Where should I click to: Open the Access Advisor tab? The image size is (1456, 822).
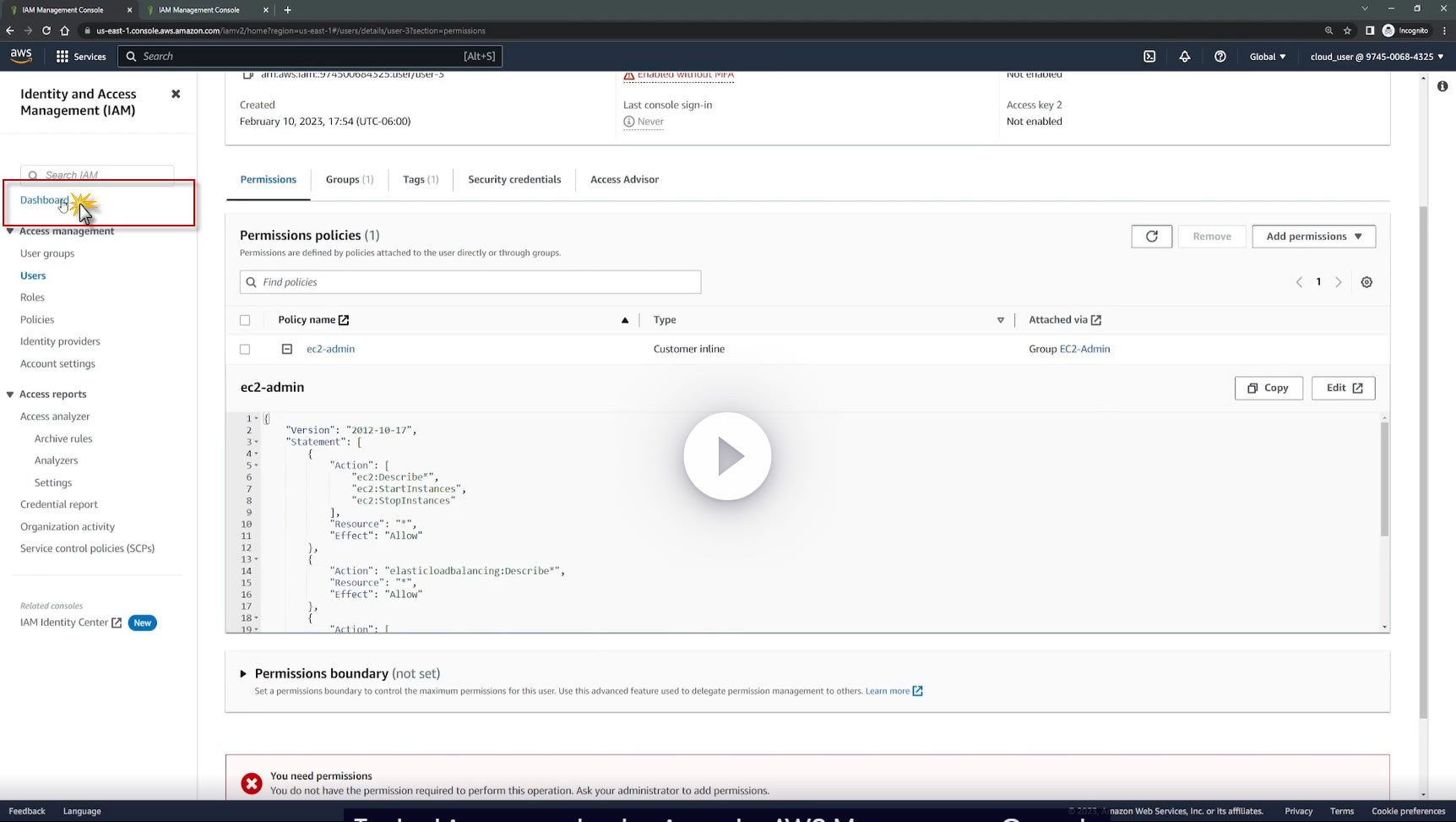624,179
